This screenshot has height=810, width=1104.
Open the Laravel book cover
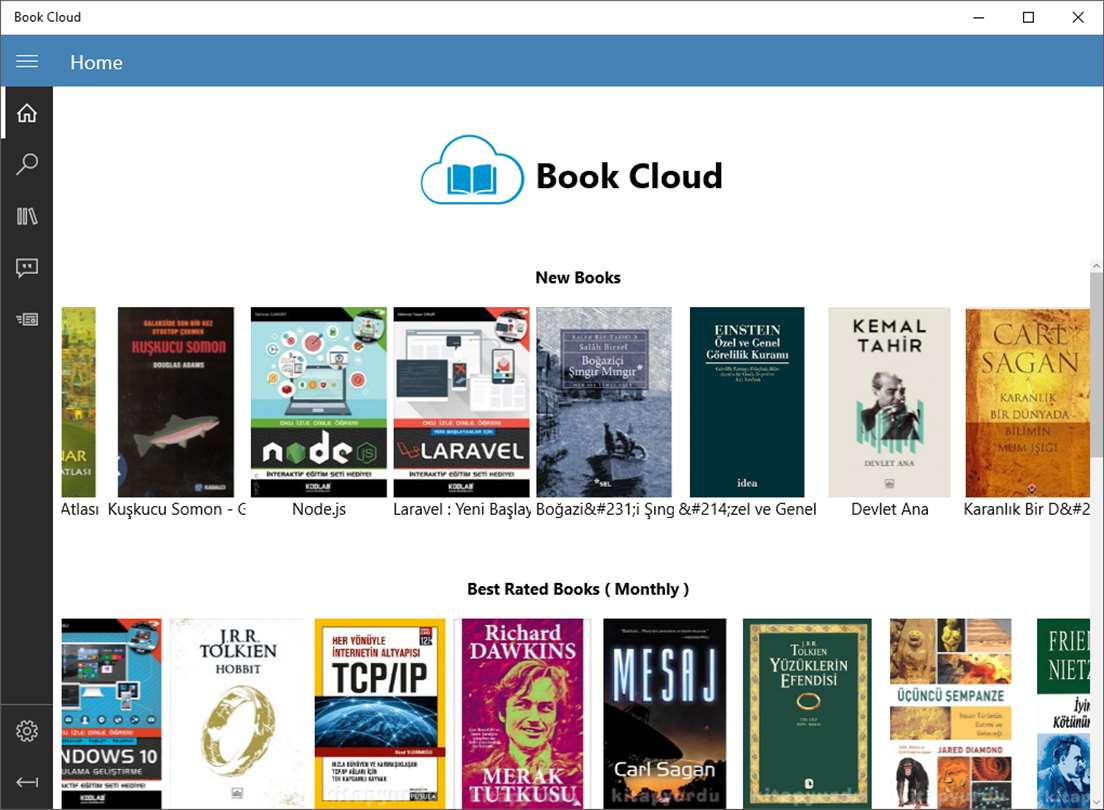[x=461, y=402]
